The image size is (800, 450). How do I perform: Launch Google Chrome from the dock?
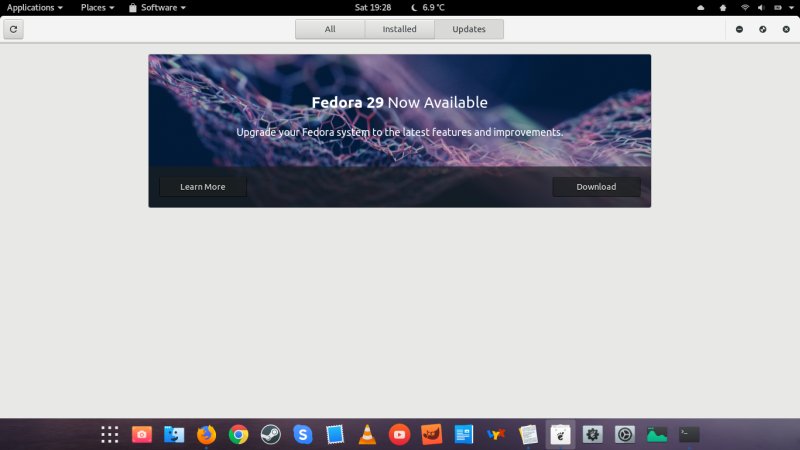pos(238,435)
